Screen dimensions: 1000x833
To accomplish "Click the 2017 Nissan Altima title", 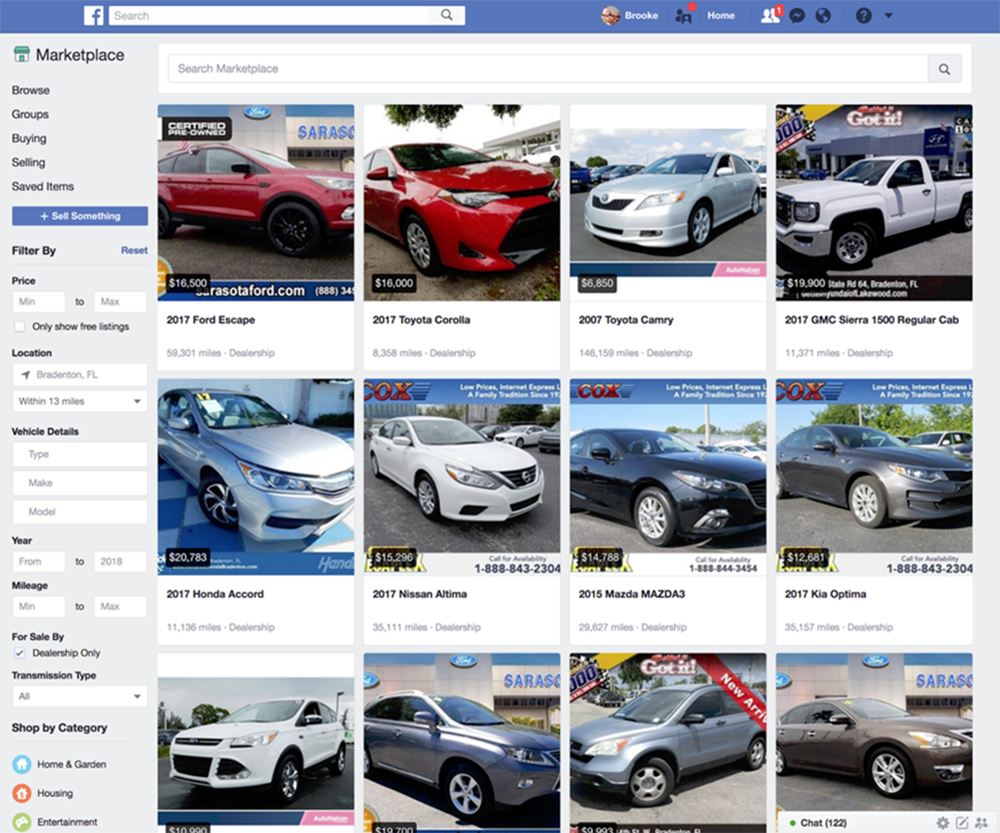I will click(420, 594).
